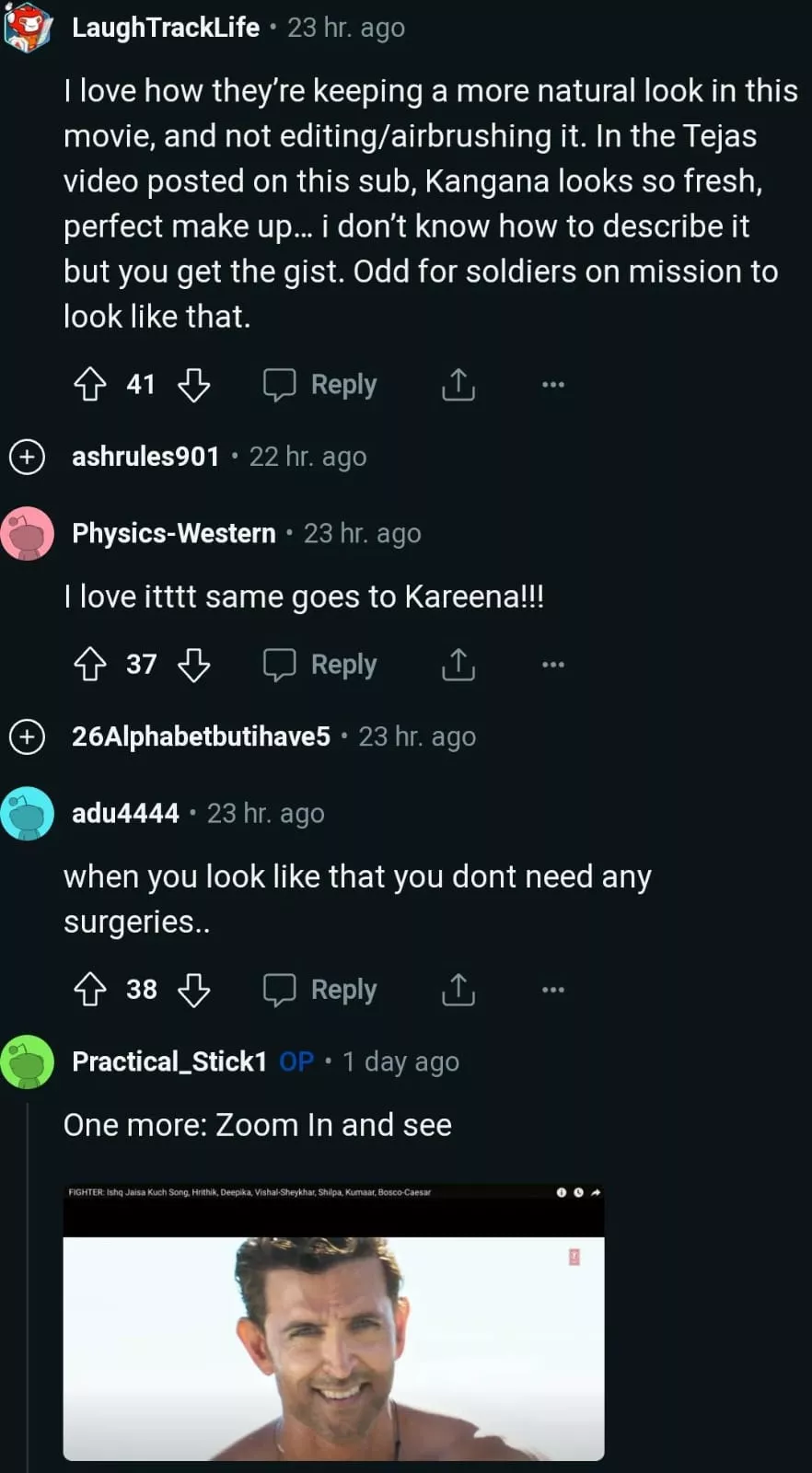The image size is (812, 1473).
Task: Share LaughTrackLife's comment
Action: (x=458, y=385)
